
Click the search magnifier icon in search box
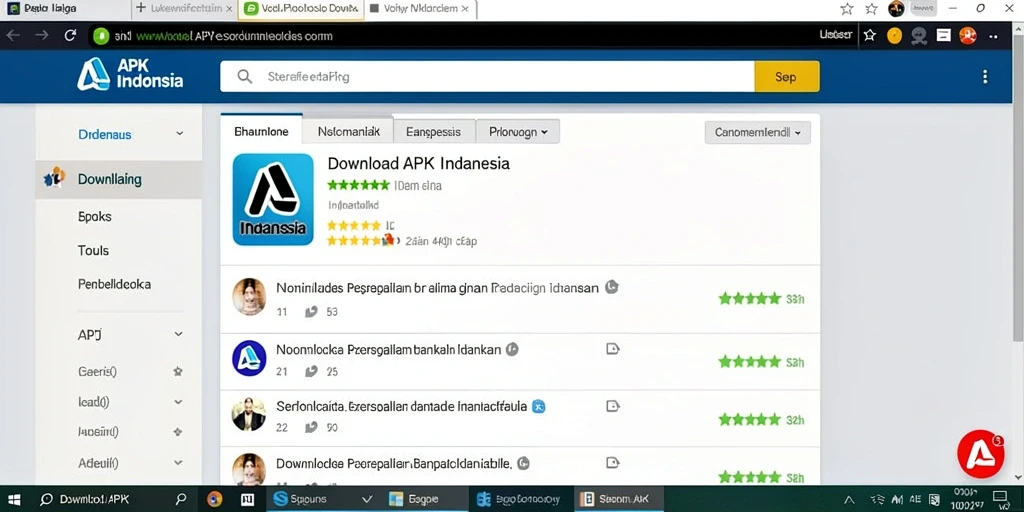pos(245,77)
